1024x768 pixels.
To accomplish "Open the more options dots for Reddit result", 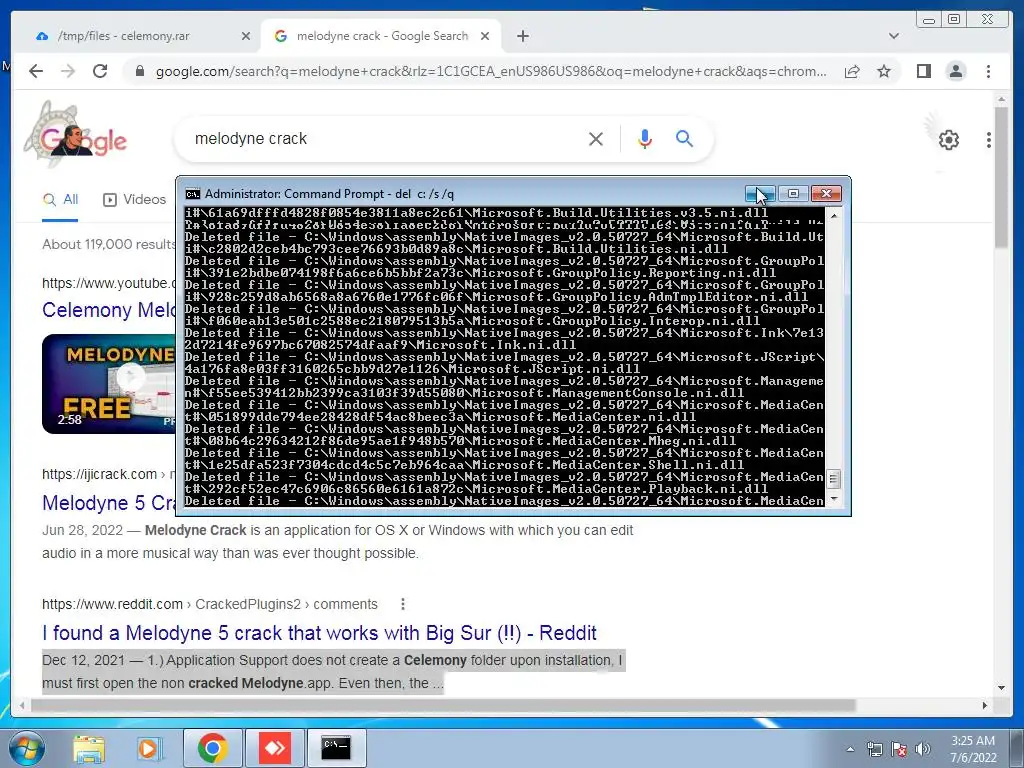I will click(x=403, y=604).
